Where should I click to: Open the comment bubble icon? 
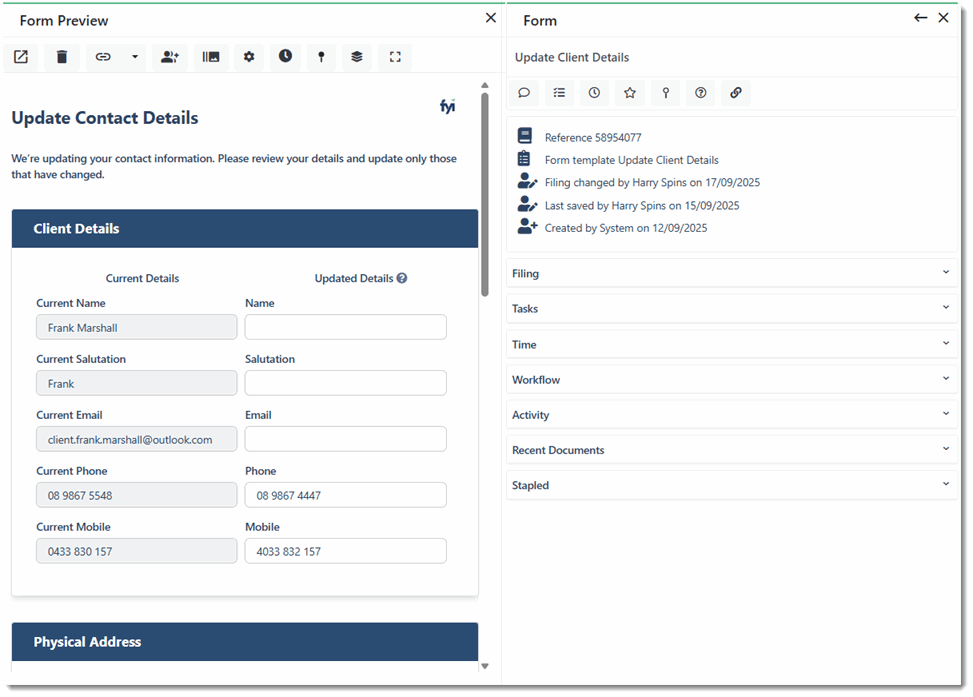tap(524, 92)
